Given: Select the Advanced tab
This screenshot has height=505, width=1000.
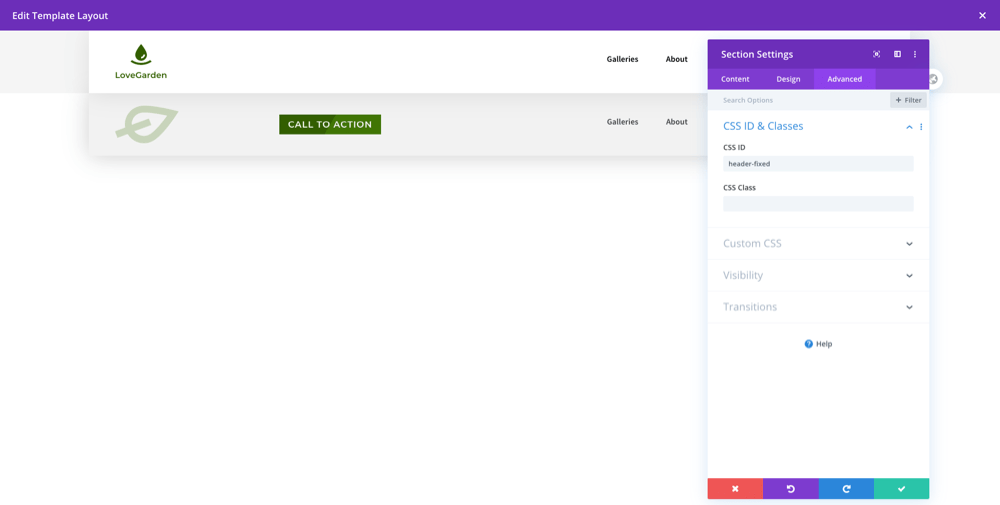Looking at the screenshot, I should tap(844, 79).
